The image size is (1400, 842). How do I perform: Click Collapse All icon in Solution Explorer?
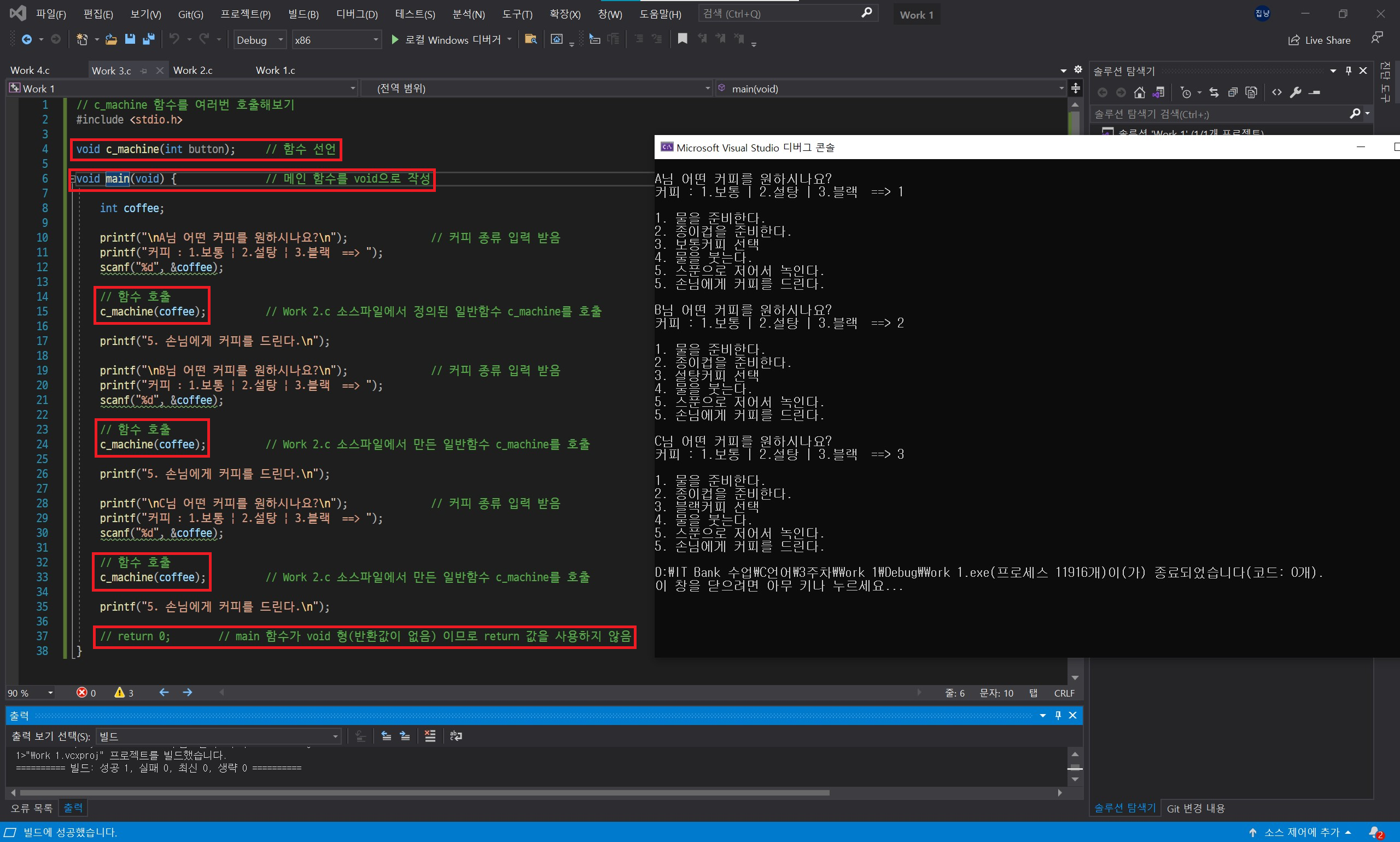click(1233, 92)
